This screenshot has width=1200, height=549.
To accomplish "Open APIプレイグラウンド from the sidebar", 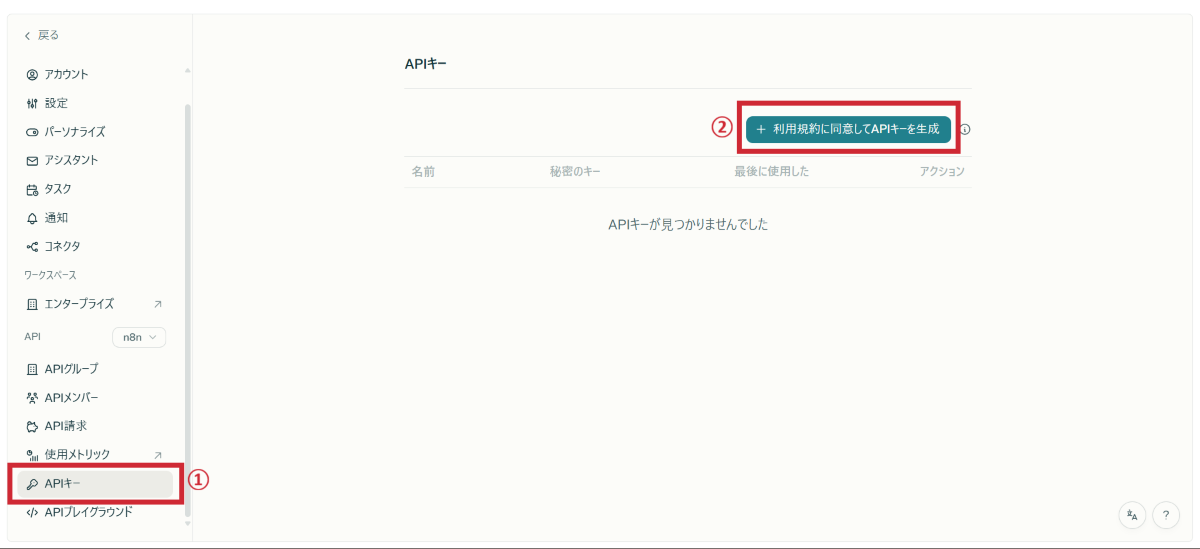I will click(88, 512).
